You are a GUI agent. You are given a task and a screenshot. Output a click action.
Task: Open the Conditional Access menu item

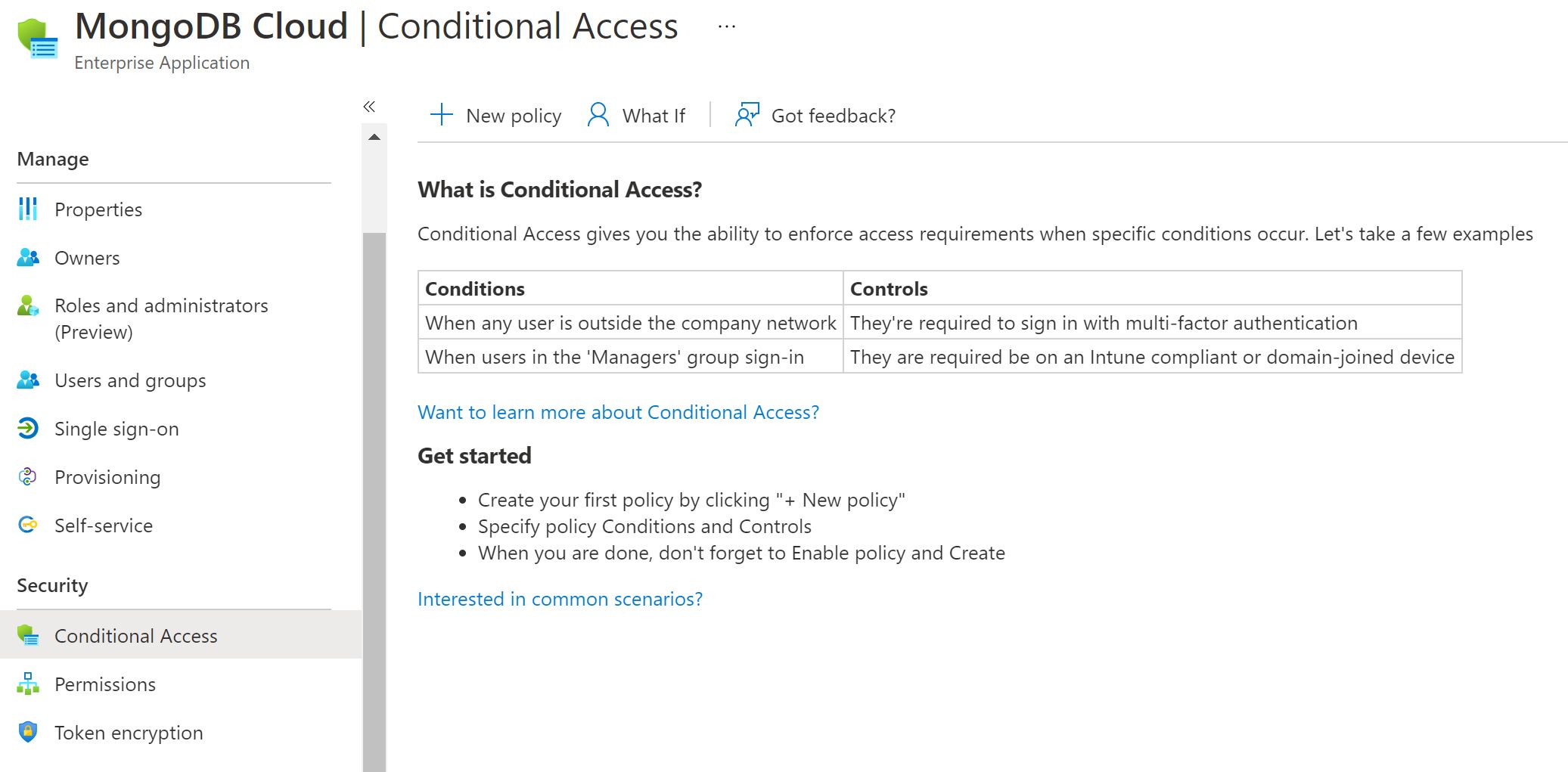pos(136,636)
